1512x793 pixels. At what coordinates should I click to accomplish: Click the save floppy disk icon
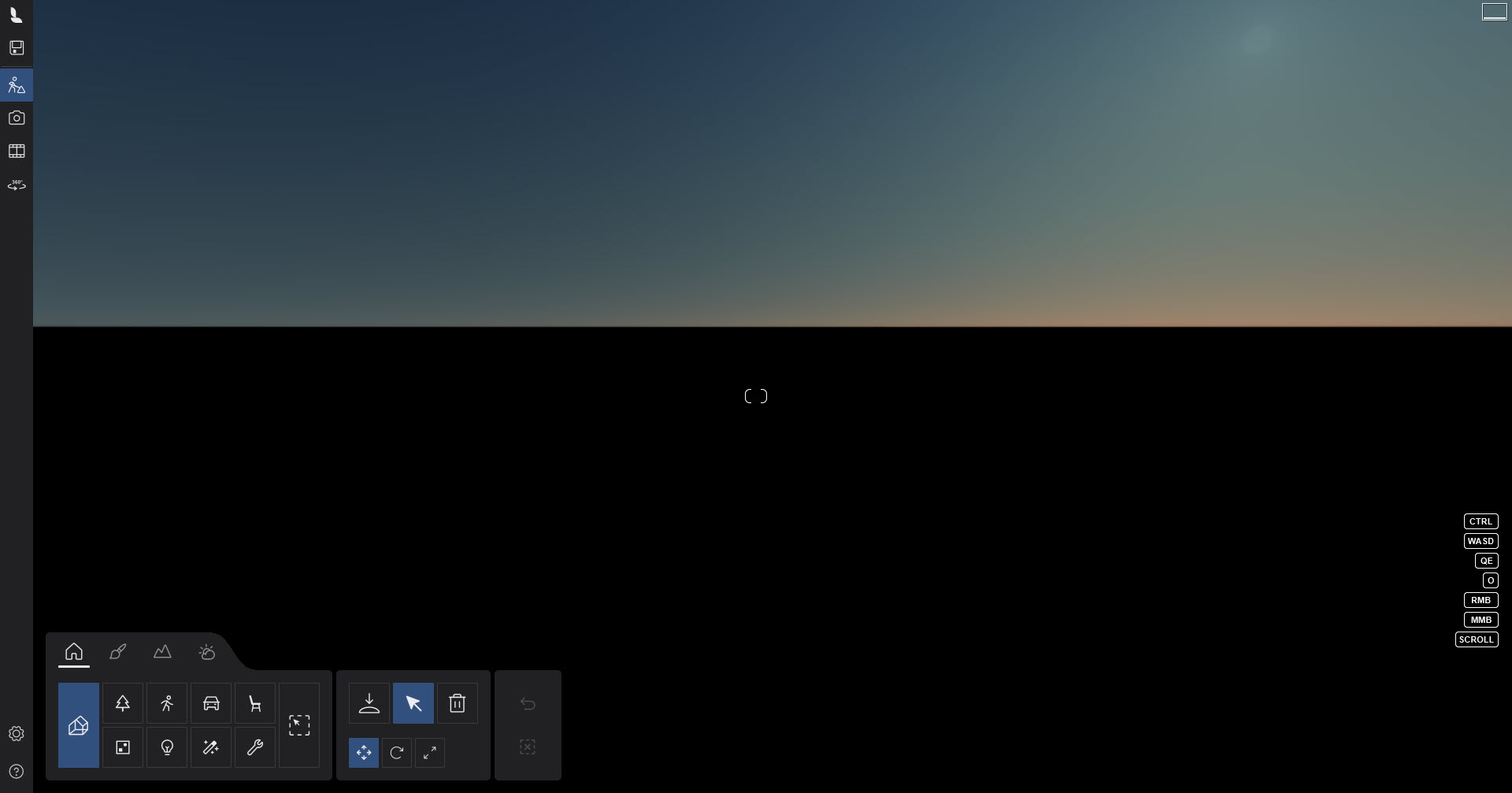[17, 48]
